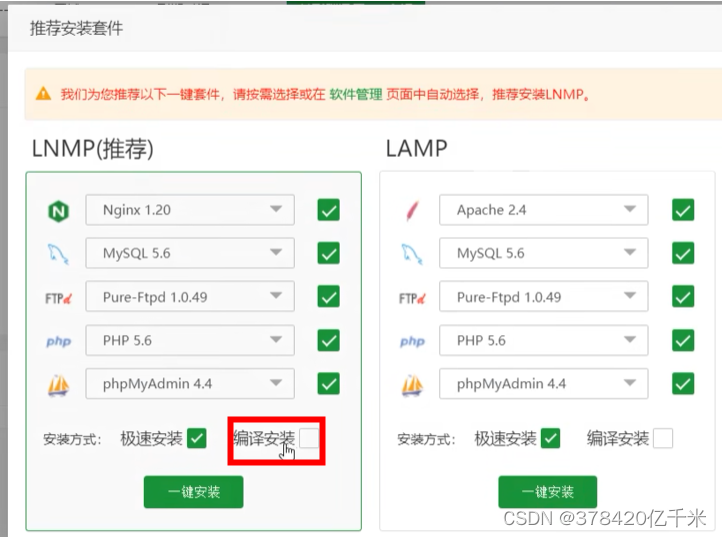Uncheck LAMP phpMyAdmin 4.4 checkbox
The image size is (722, 537).
click(x=683, y=384)
